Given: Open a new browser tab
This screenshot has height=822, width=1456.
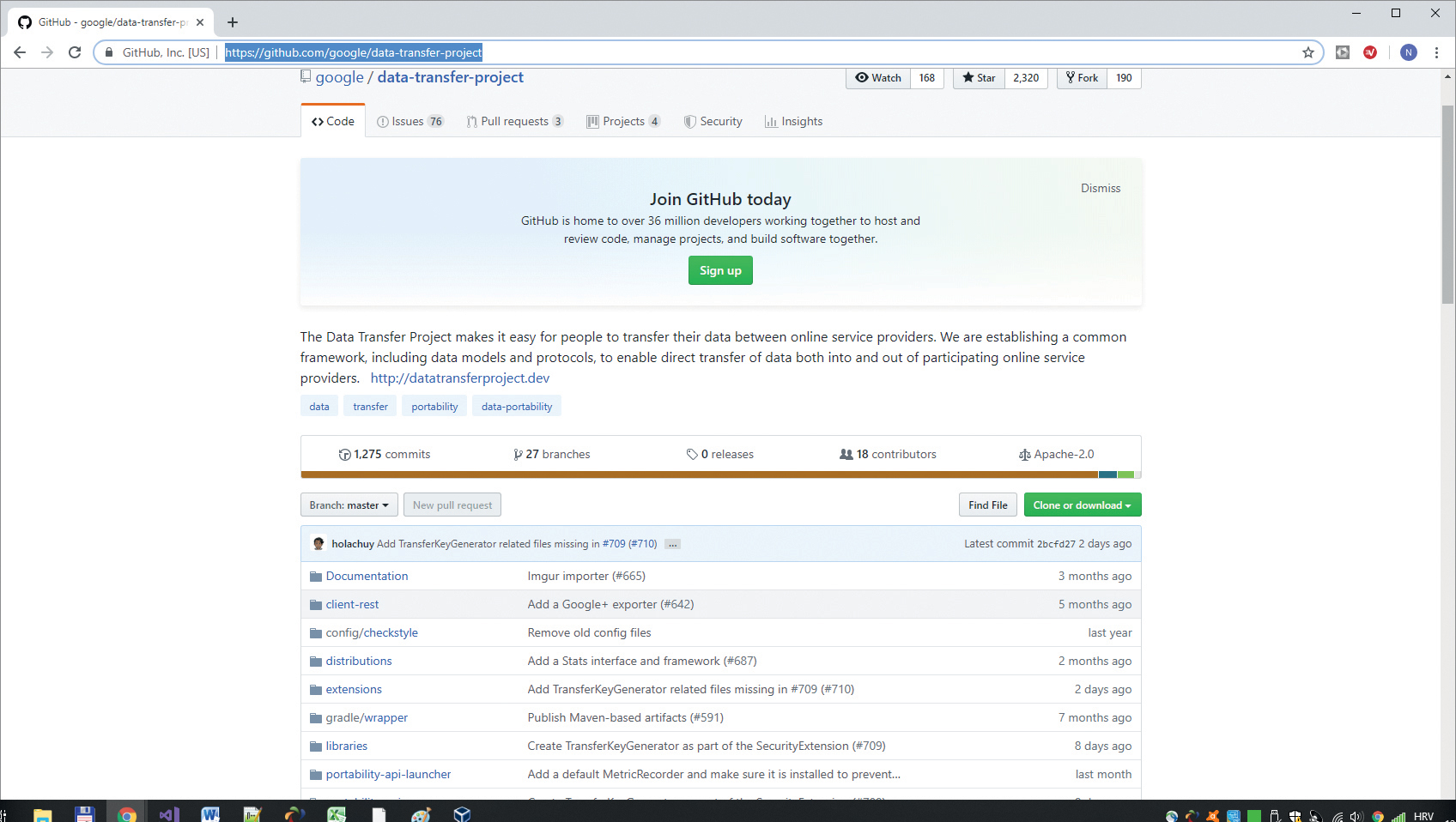Looking at the screenshot, I should [x=232, y=22].
